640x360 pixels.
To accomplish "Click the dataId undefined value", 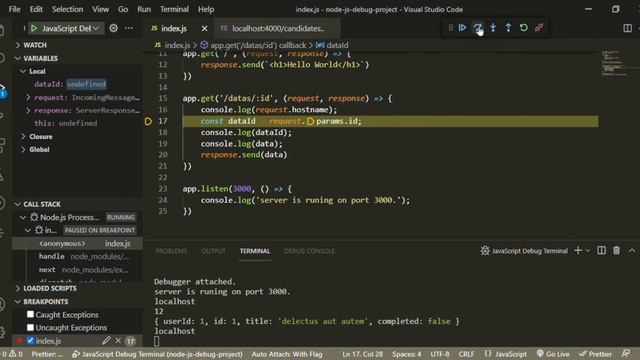I will point(86,84).
